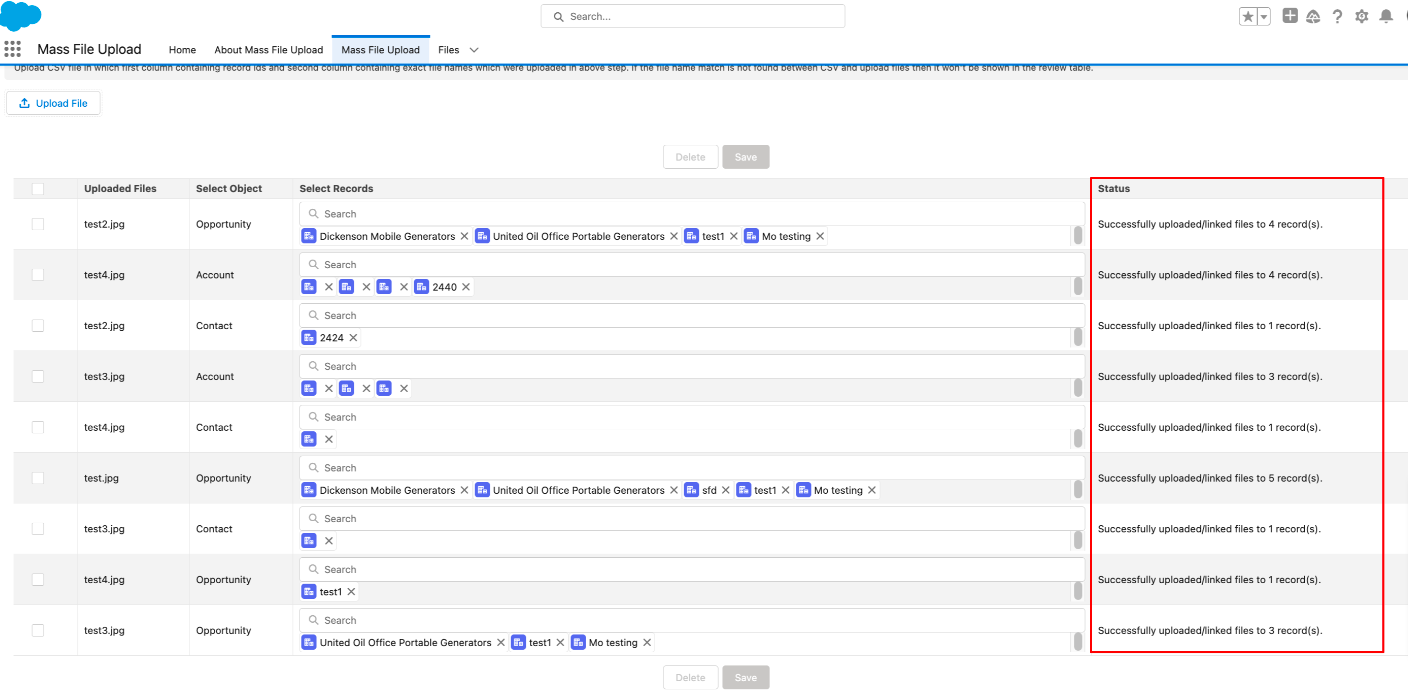The width and height of the screenshot is (1408, 694).
Task: Open the favorites list dropdown arrow
Action: pos(1264,16)
